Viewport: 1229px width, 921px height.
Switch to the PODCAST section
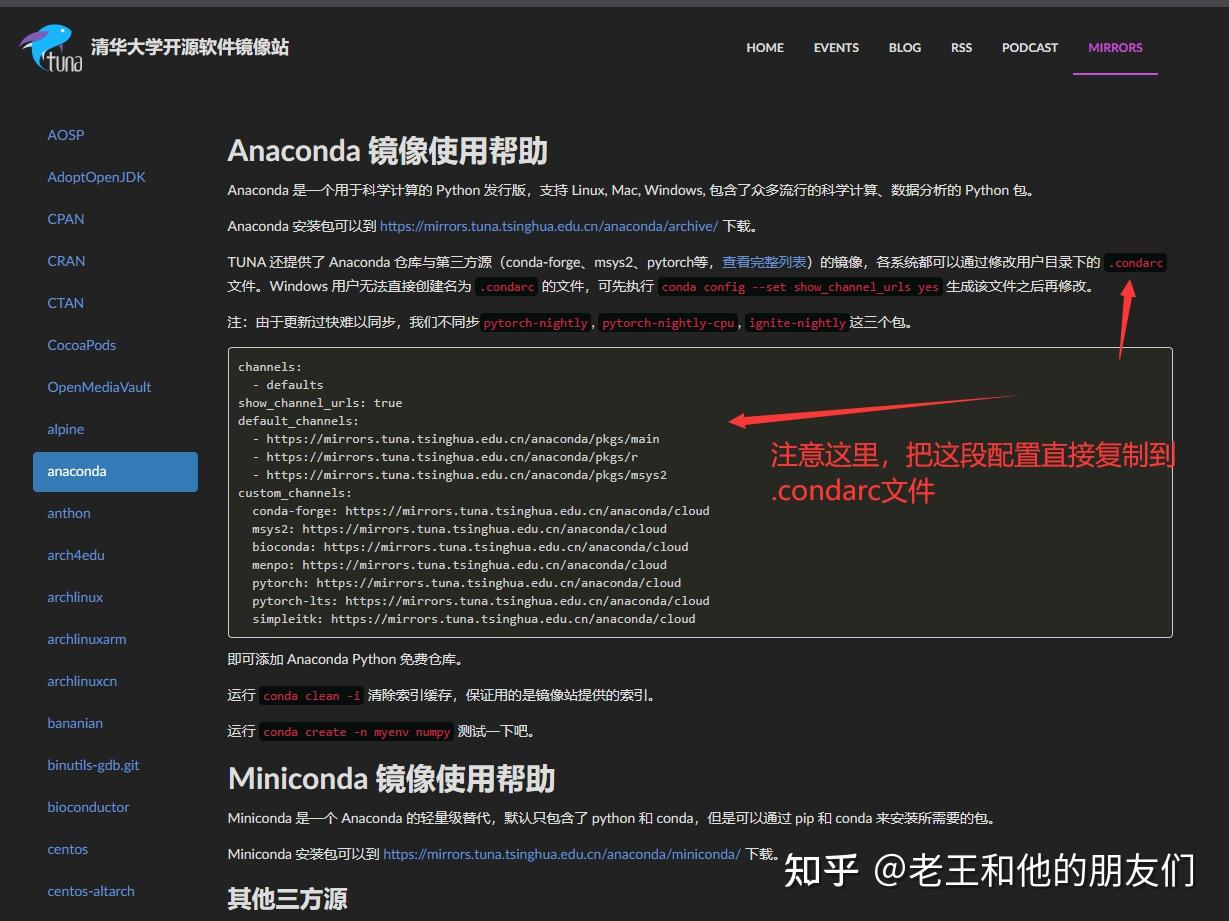coord(1029,47)
